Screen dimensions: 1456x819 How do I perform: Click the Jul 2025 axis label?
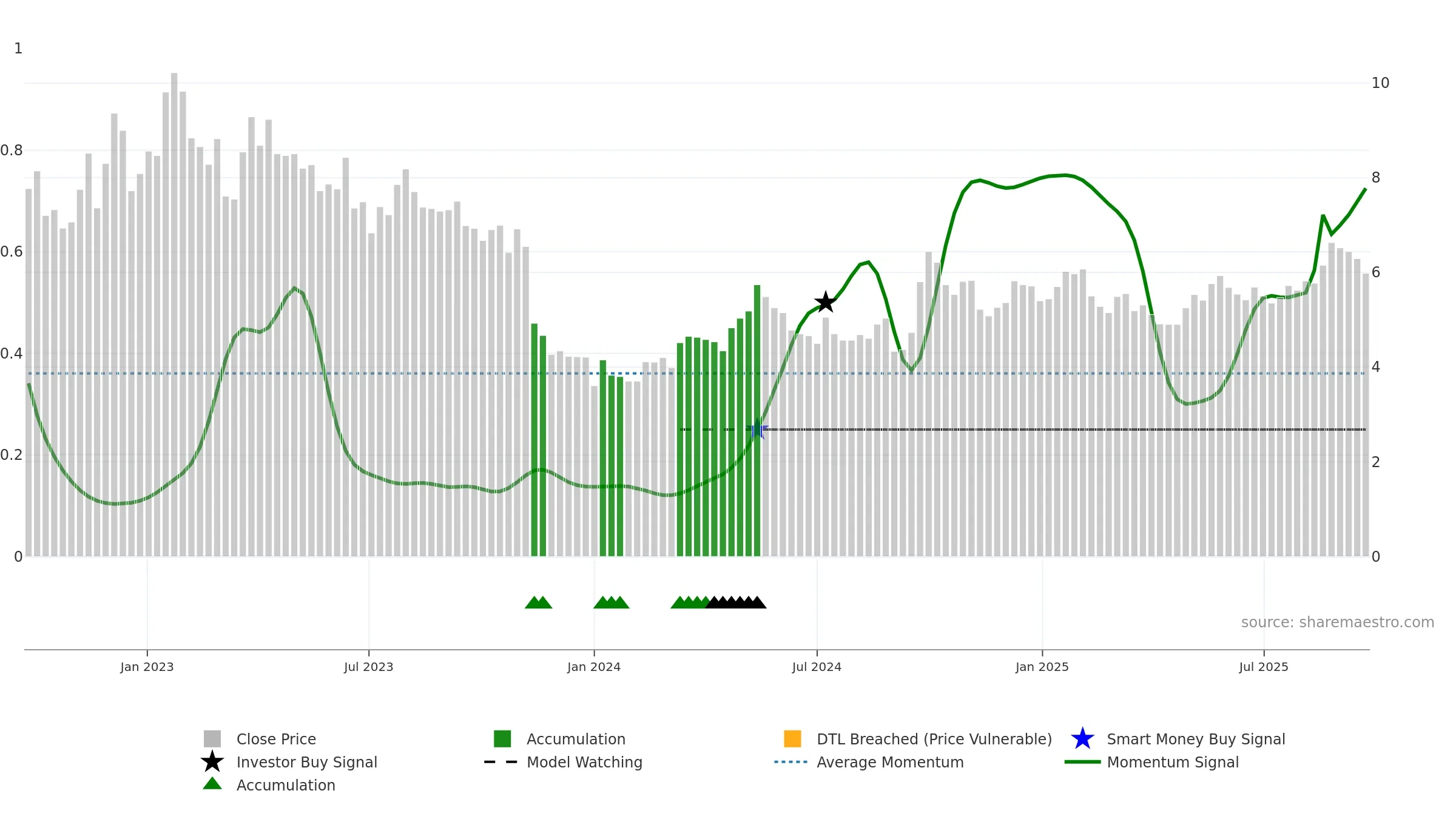[x=1264, y=667]
